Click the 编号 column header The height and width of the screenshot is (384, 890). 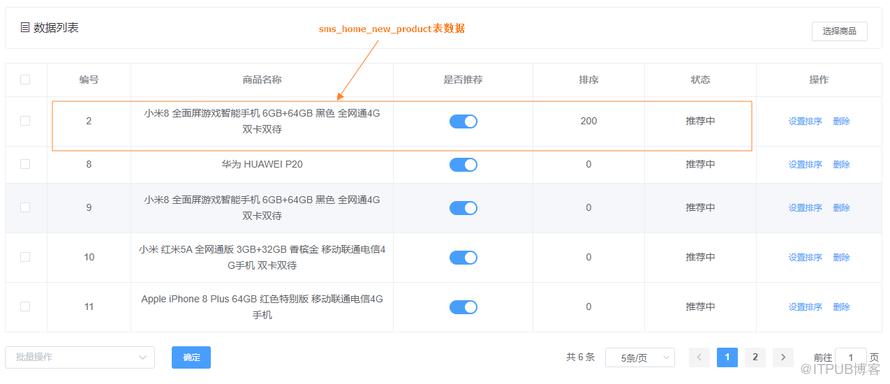[x=89, y=79]
